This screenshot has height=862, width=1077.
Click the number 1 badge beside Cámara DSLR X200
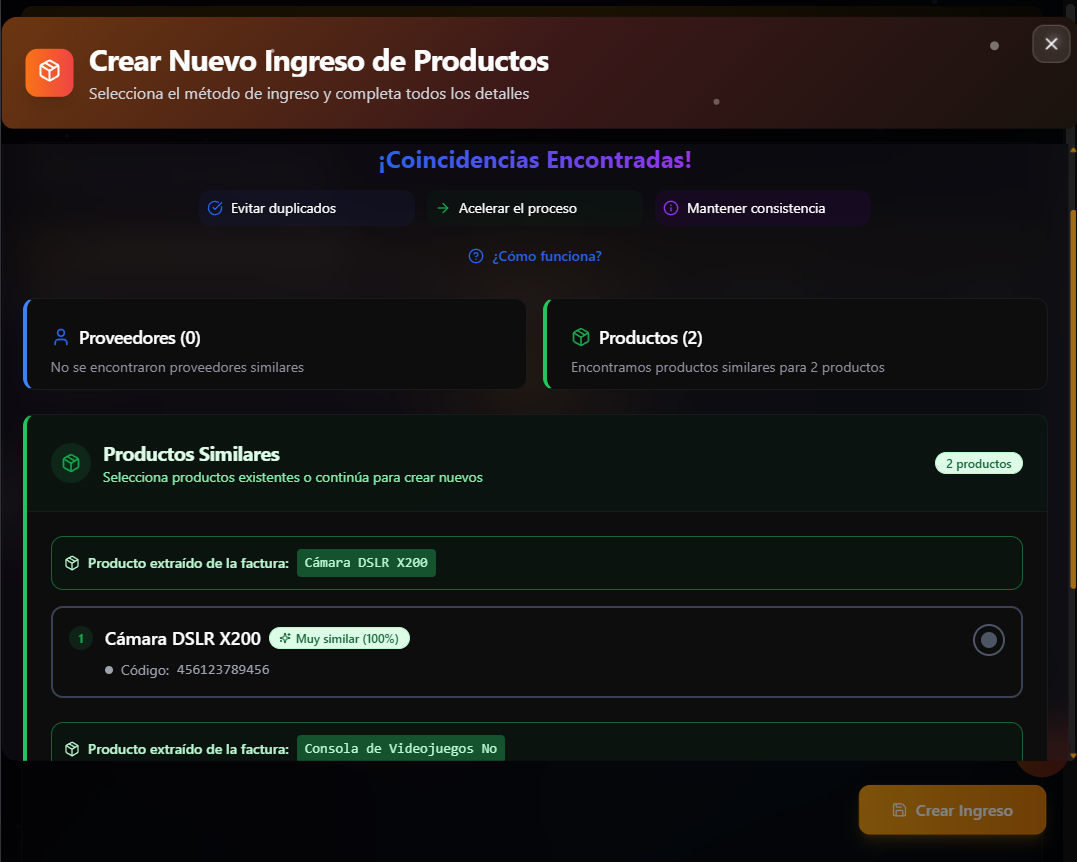(x=81, y=638)
